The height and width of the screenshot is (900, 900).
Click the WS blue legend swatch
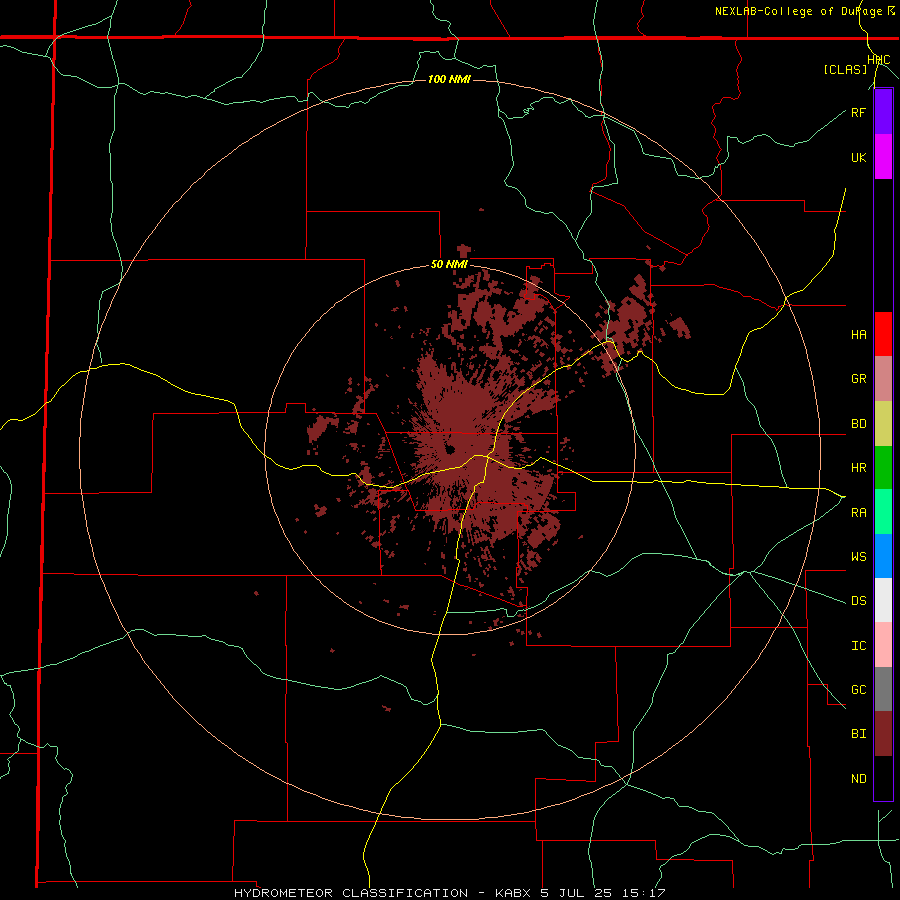coord(883,556)
